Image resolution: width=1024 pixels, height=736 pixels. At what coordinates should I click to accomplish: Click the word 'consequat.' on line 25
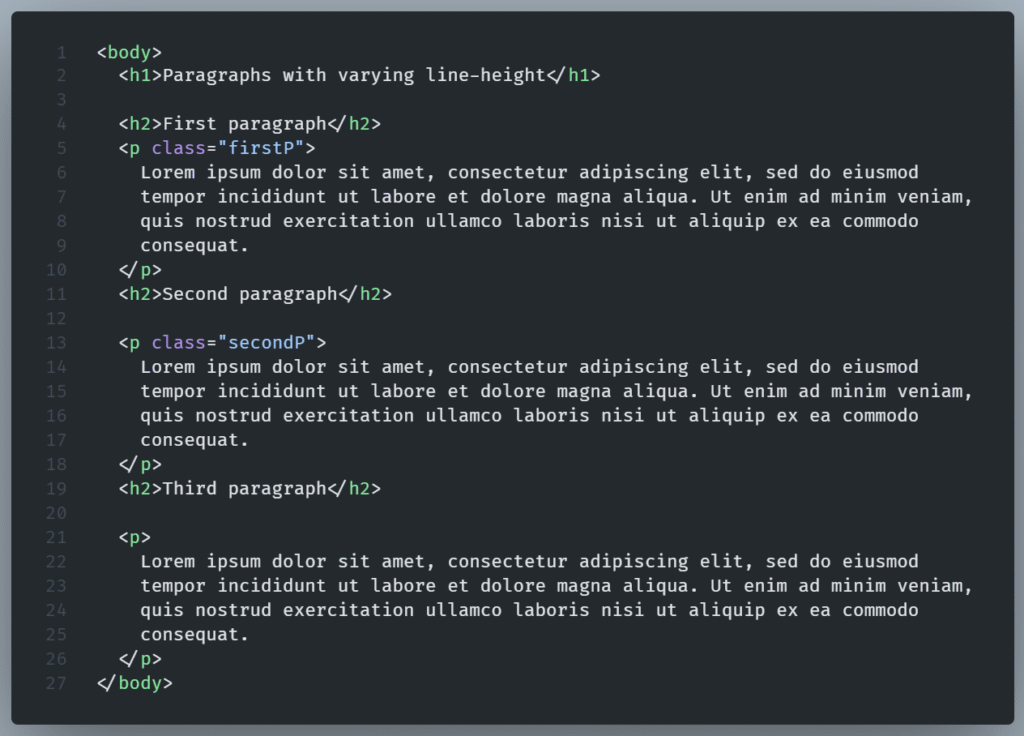pos(194,635)
